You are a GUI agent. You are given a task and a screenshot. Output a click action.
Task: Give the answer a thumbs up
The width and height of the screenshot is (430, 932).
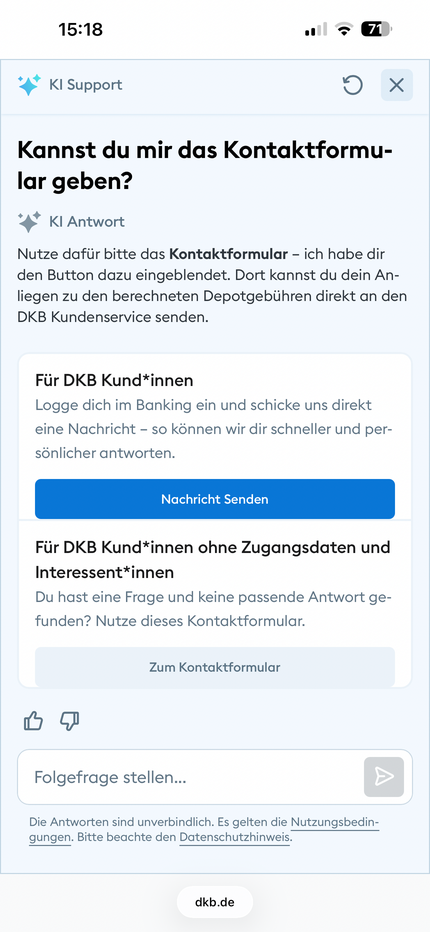pyautogui.click(x=33, y=721)
